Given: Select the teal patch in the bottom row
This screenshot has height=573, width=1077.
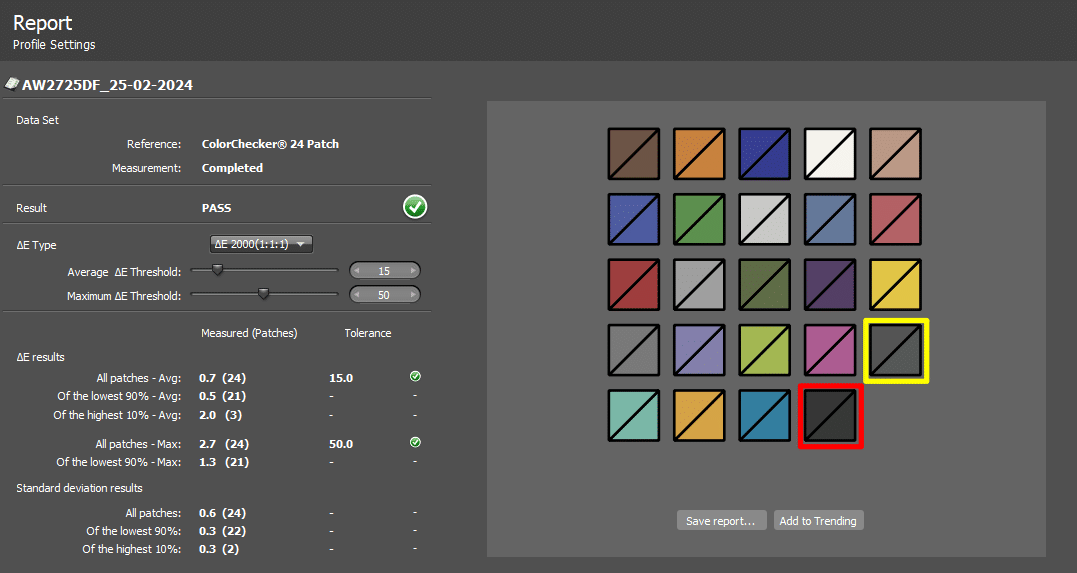Looking at the screenshot, I should pyautogui.click(x=634, y=416).
